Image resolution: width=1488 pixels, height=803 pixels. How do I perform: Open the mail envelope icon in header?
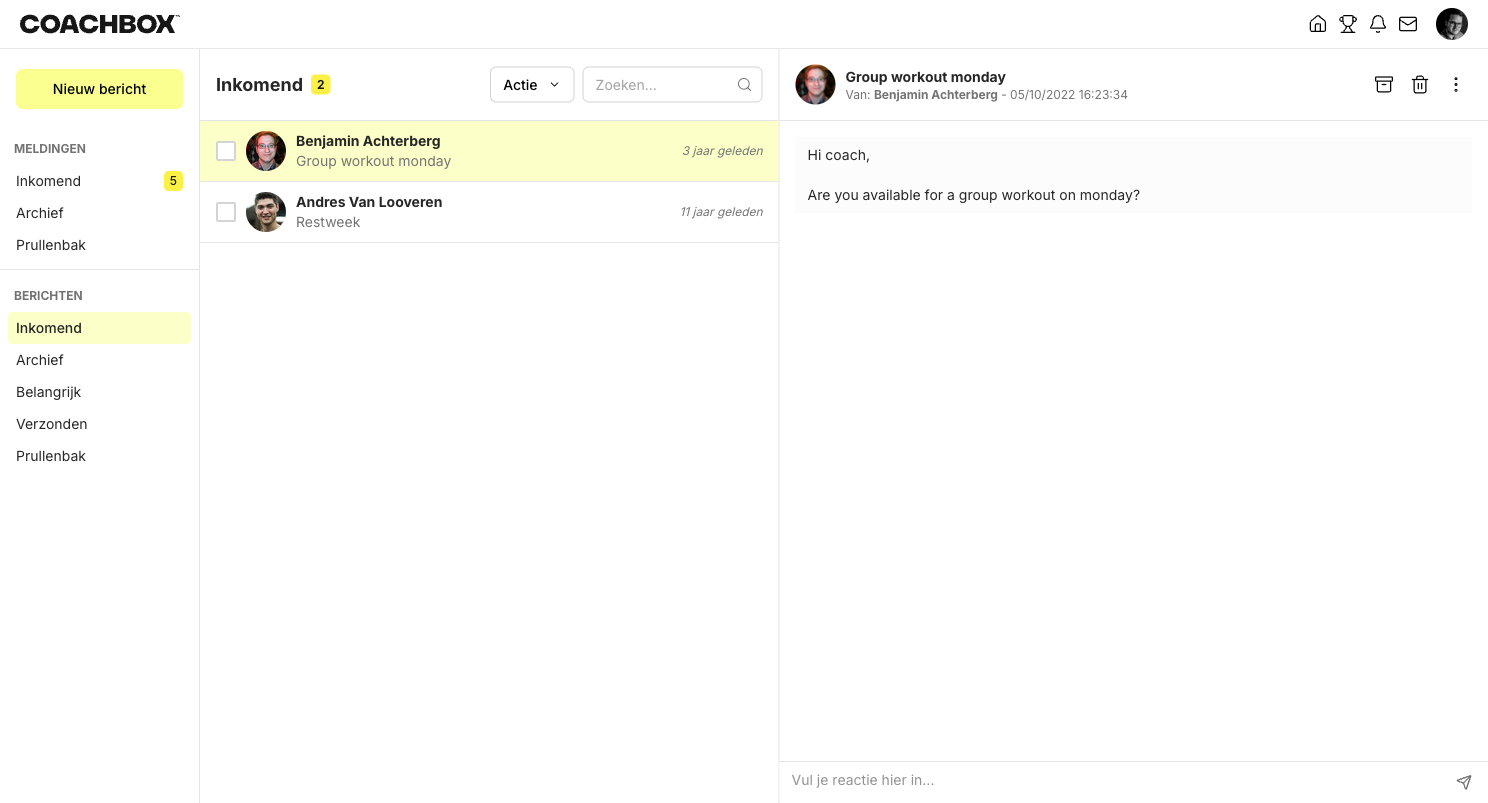(1408, 24)
